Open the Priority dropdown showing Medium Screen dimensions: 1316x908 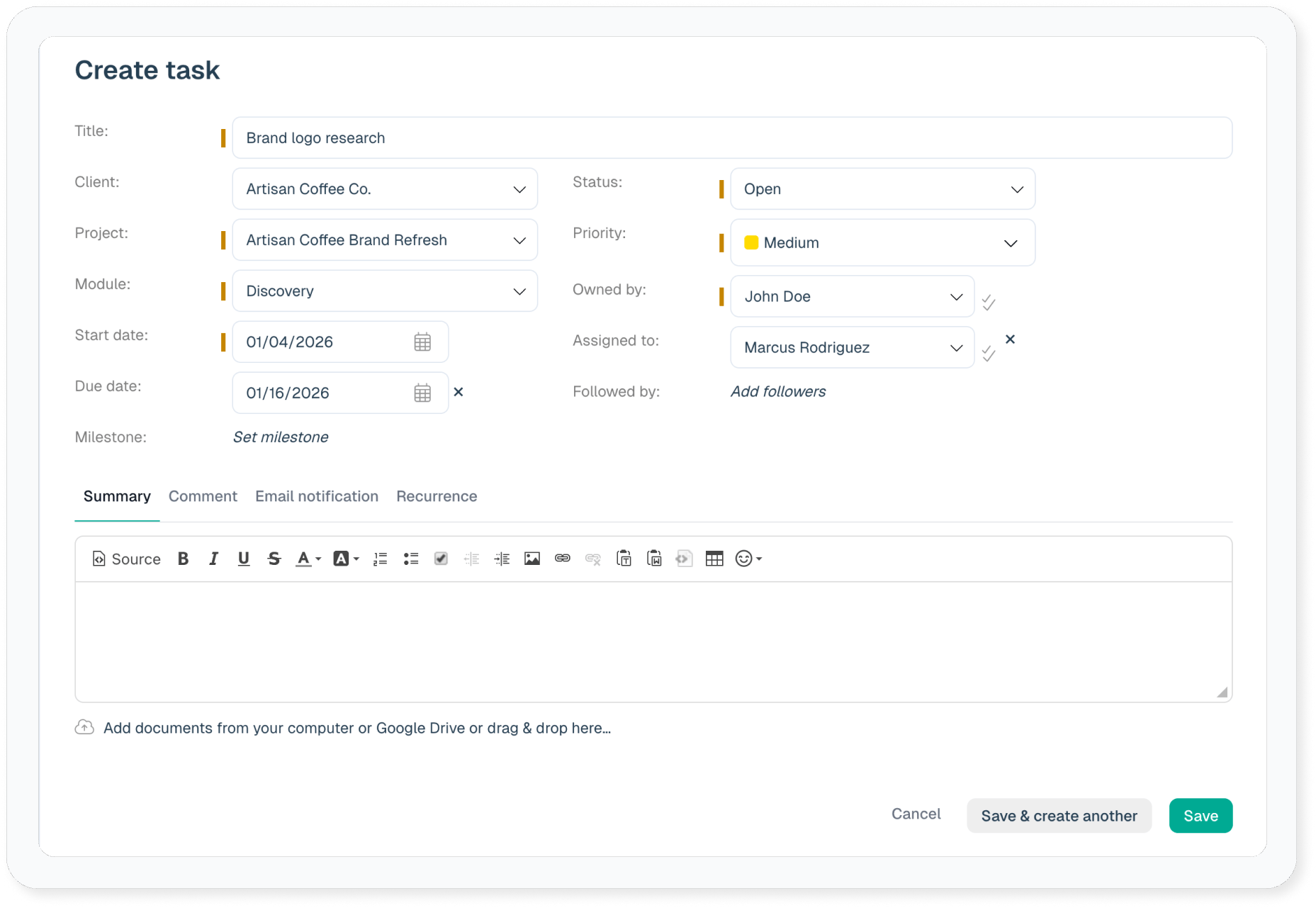(882, 243)
